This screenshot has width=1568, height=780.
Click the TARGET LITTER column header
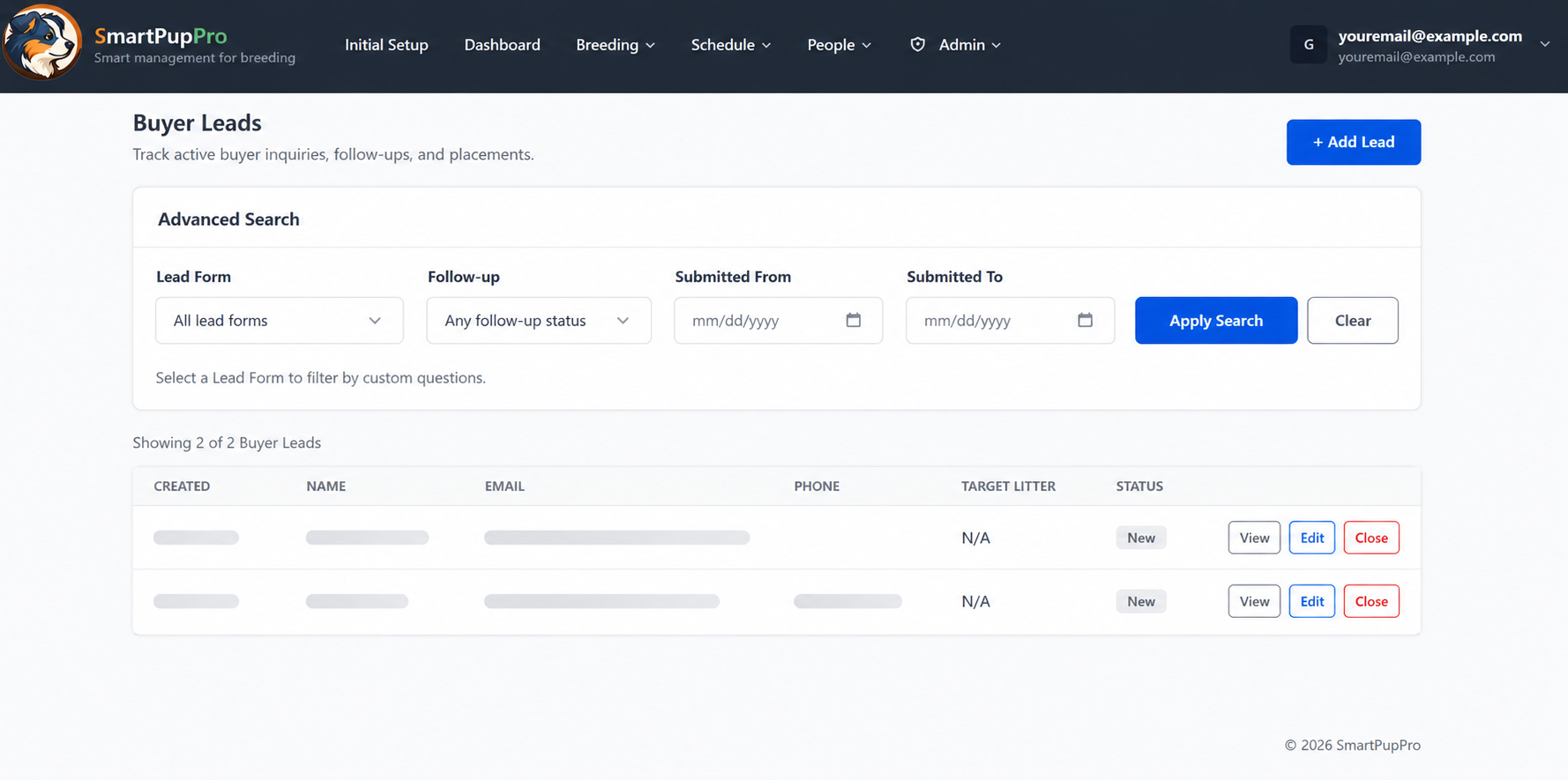(1008, 487)
